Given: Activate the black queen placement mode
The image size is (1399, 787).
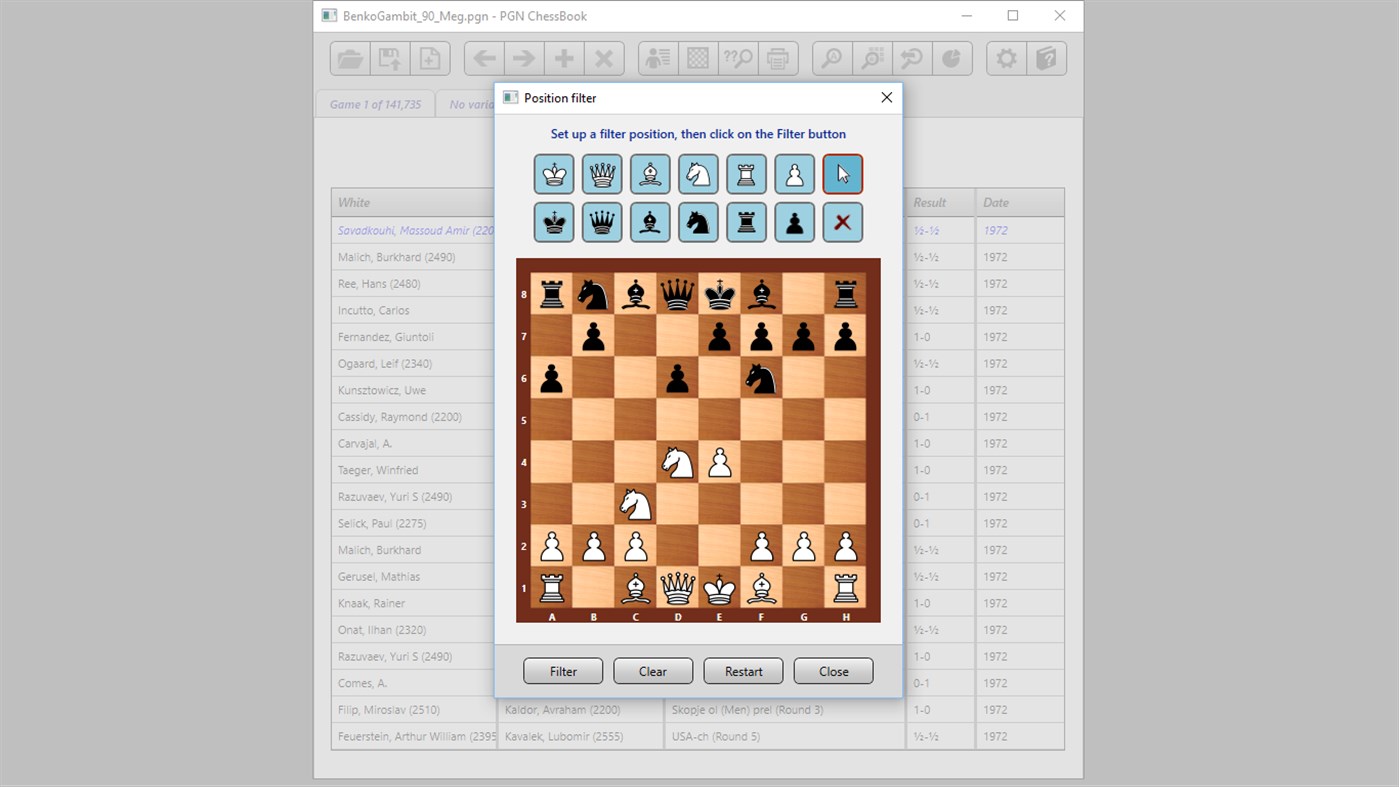Looking at the screenshot, I should [x=602, y=222].
